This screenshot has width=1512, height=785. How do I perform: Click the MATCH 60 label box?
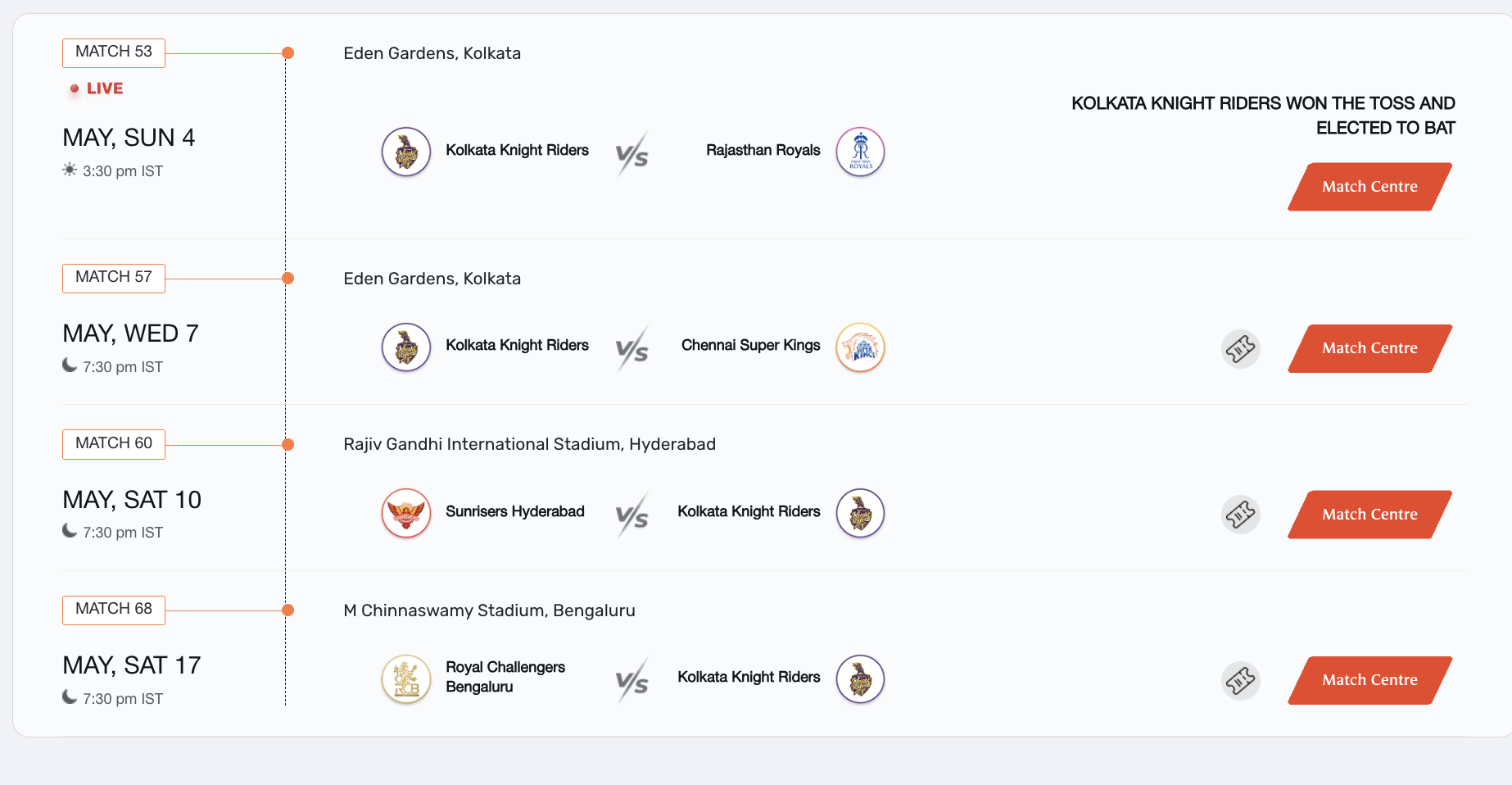[x=114, y=444]
